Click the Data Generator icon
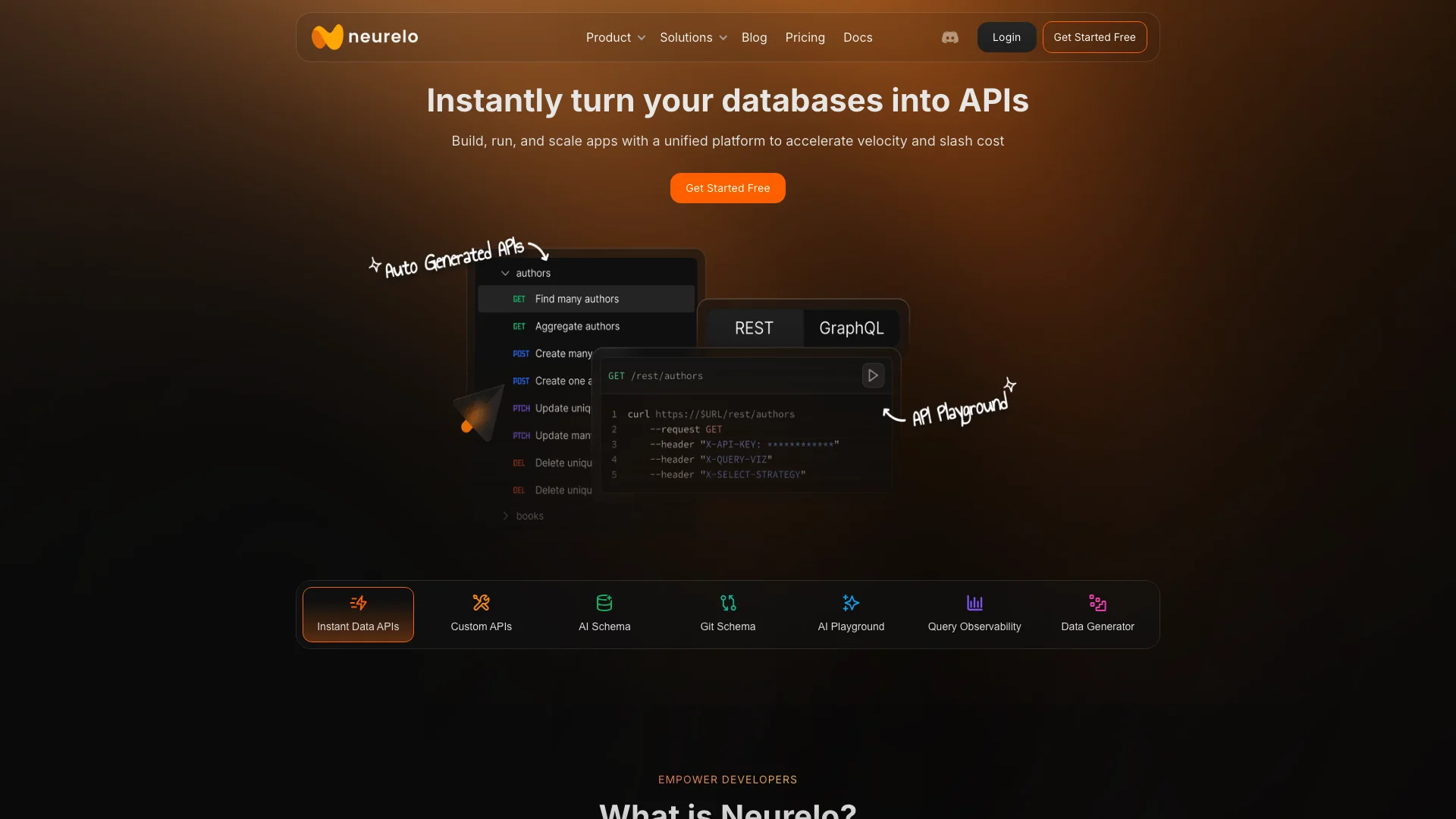Image resolution: width=1456 pixels, height=819 pixels. pos(1097,602)
